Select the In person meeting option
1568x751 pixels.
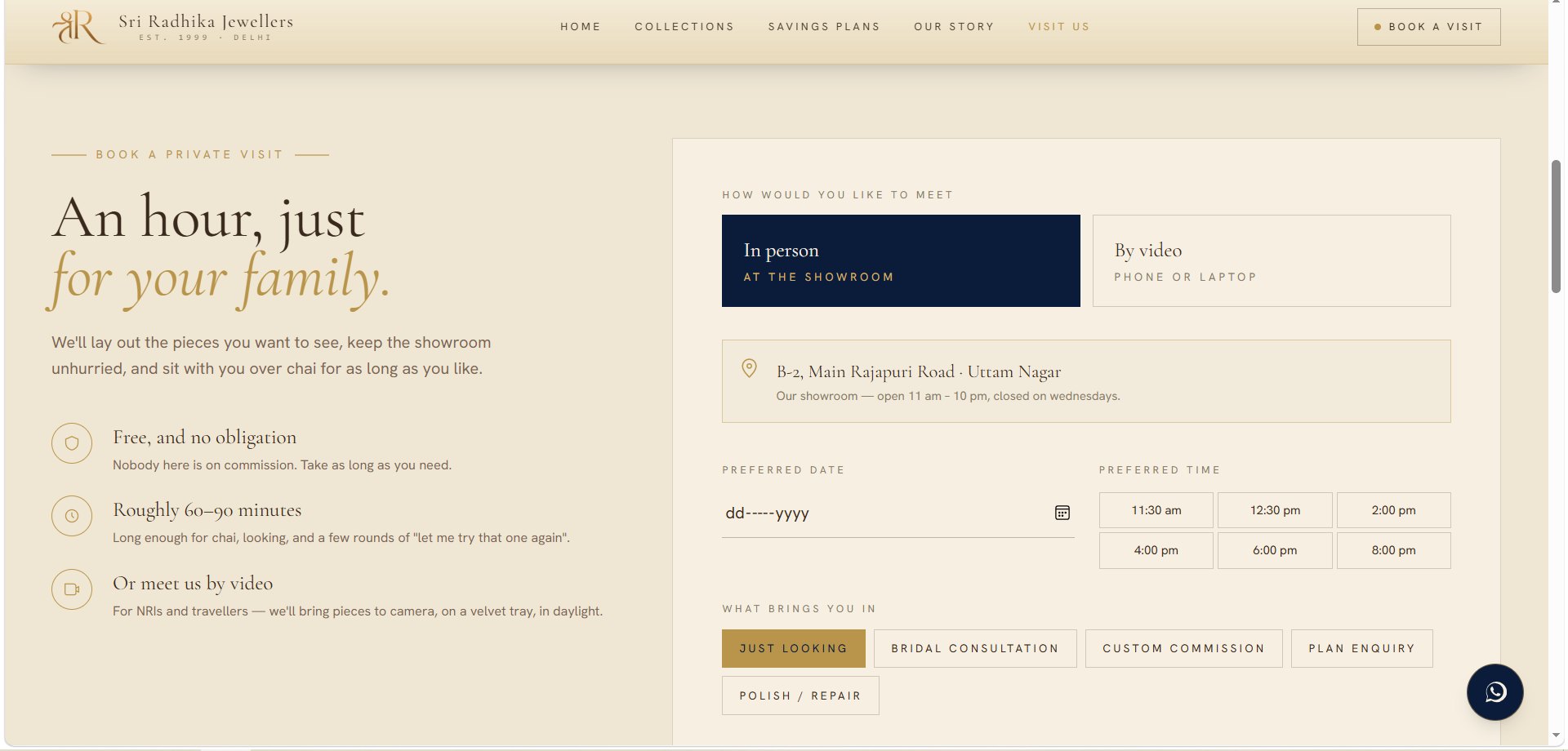tap(901, 261)
